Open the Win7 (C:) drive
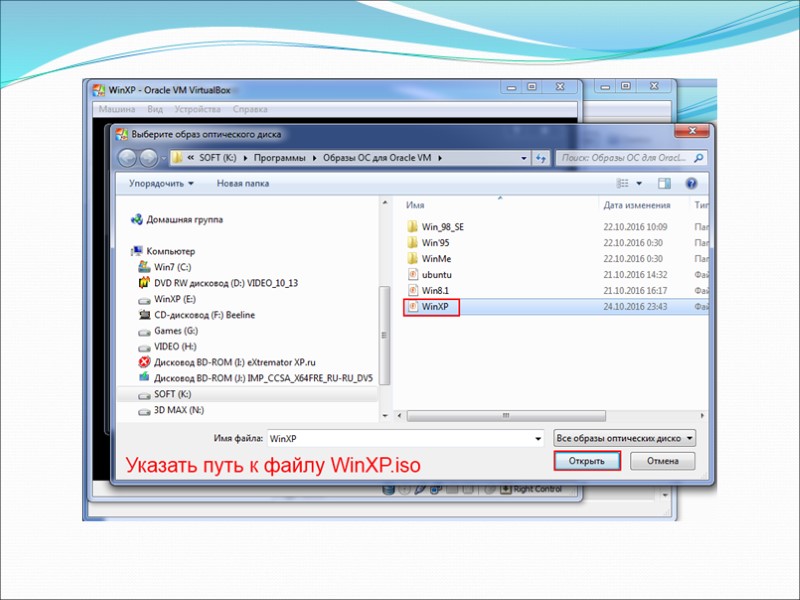The image size is (800, 600). [165, 267]
